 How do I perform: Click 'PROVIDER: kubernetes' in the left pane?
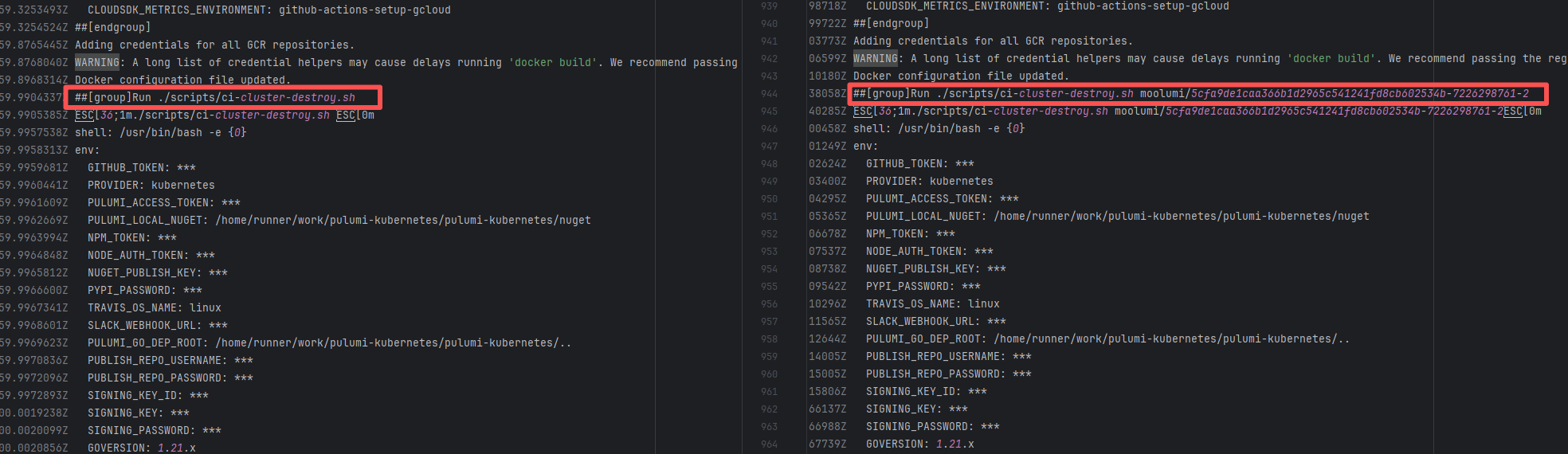(151, 186)
